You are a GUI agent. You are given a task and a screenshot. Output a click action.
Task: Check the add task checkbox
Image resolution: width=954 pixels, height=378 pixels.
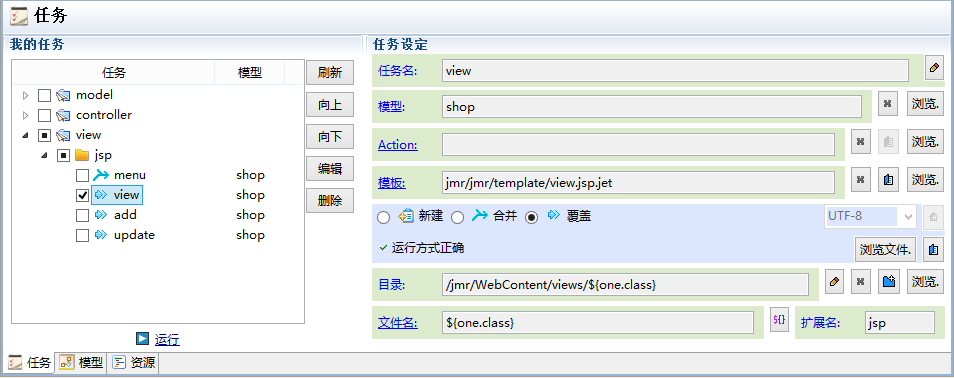[82, 215]
